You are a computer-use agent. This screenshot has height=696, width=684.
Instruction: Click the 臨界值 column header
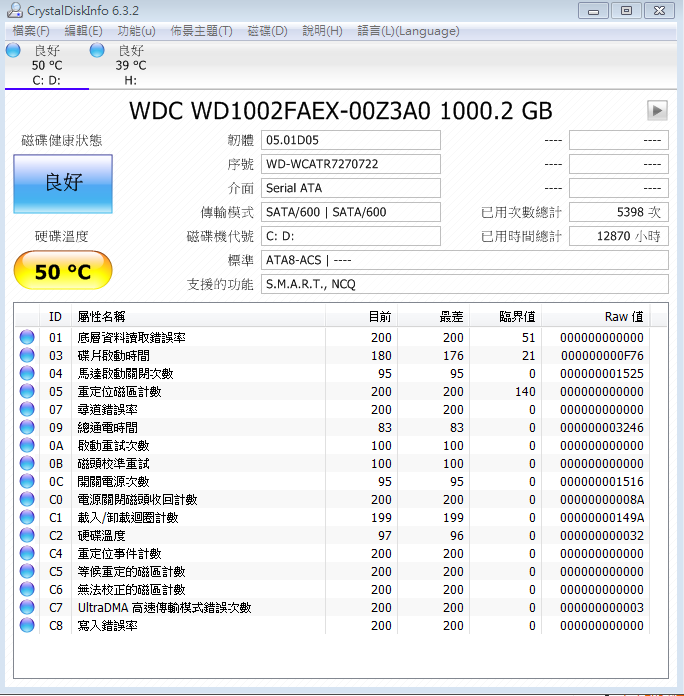pos(506,316)
